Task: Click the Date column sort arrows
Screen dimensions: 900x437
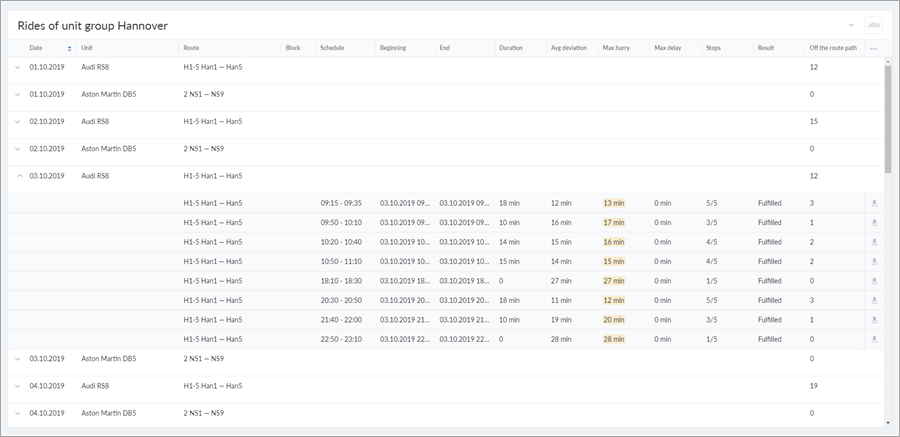Action: click(x=69, y=48)
